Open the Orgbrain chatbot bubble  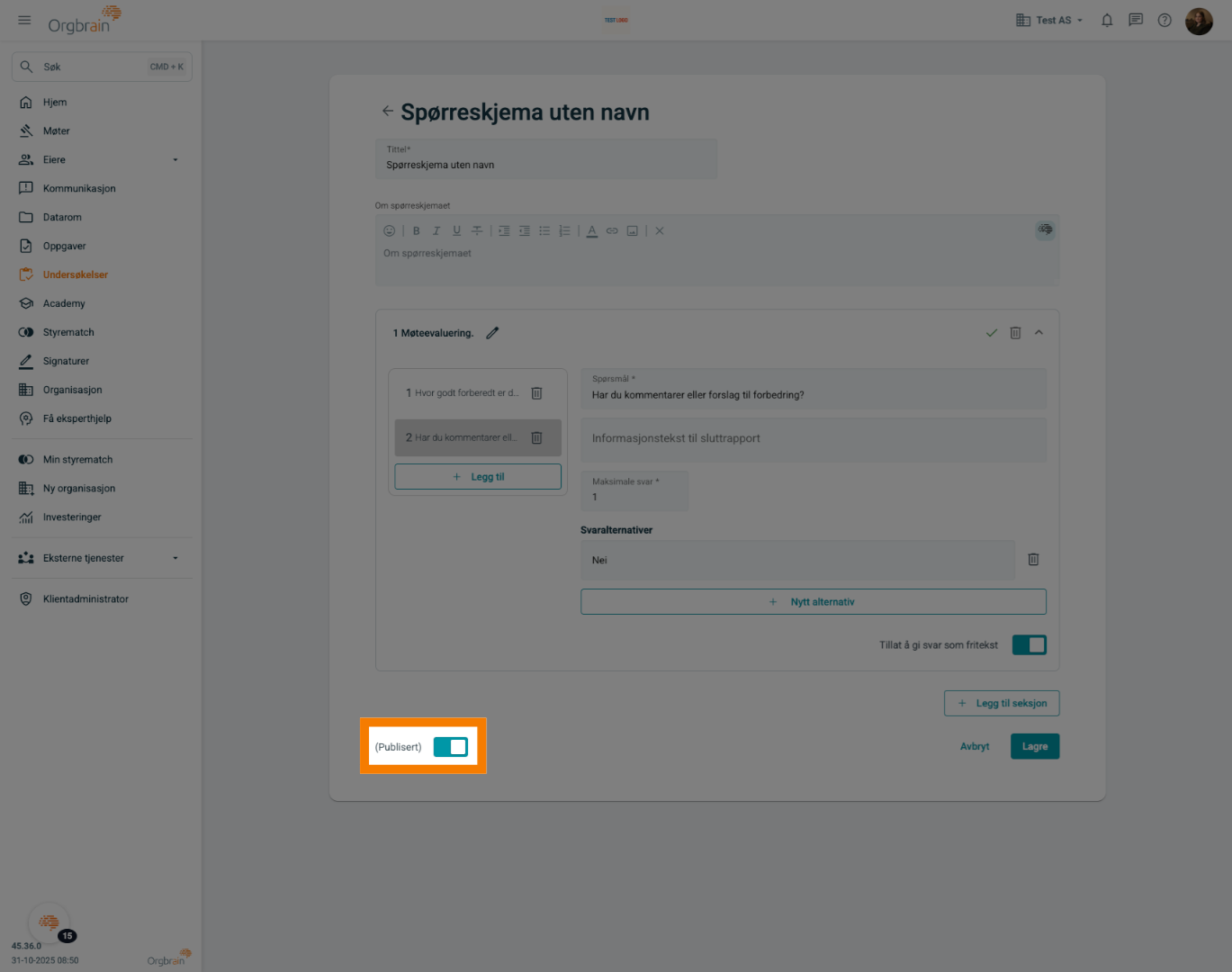coord(49,922)
